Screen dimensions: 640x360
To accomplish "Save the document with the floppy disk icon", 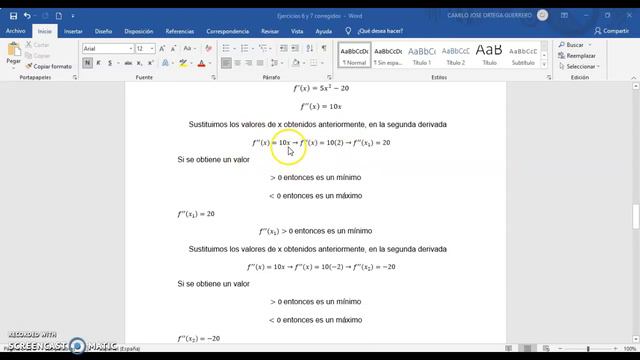I will (x=13, y=16).
